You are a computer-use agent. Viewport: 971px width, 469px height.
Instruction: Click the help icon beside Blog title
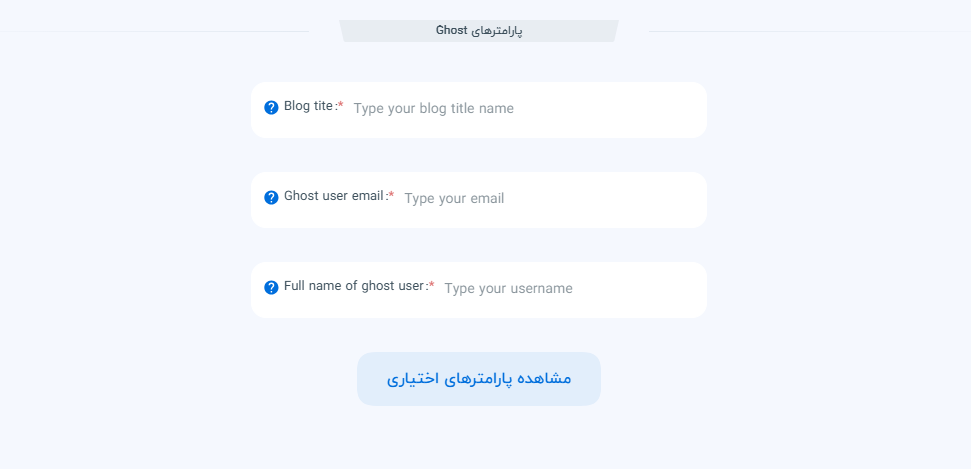tap(271, 108)
